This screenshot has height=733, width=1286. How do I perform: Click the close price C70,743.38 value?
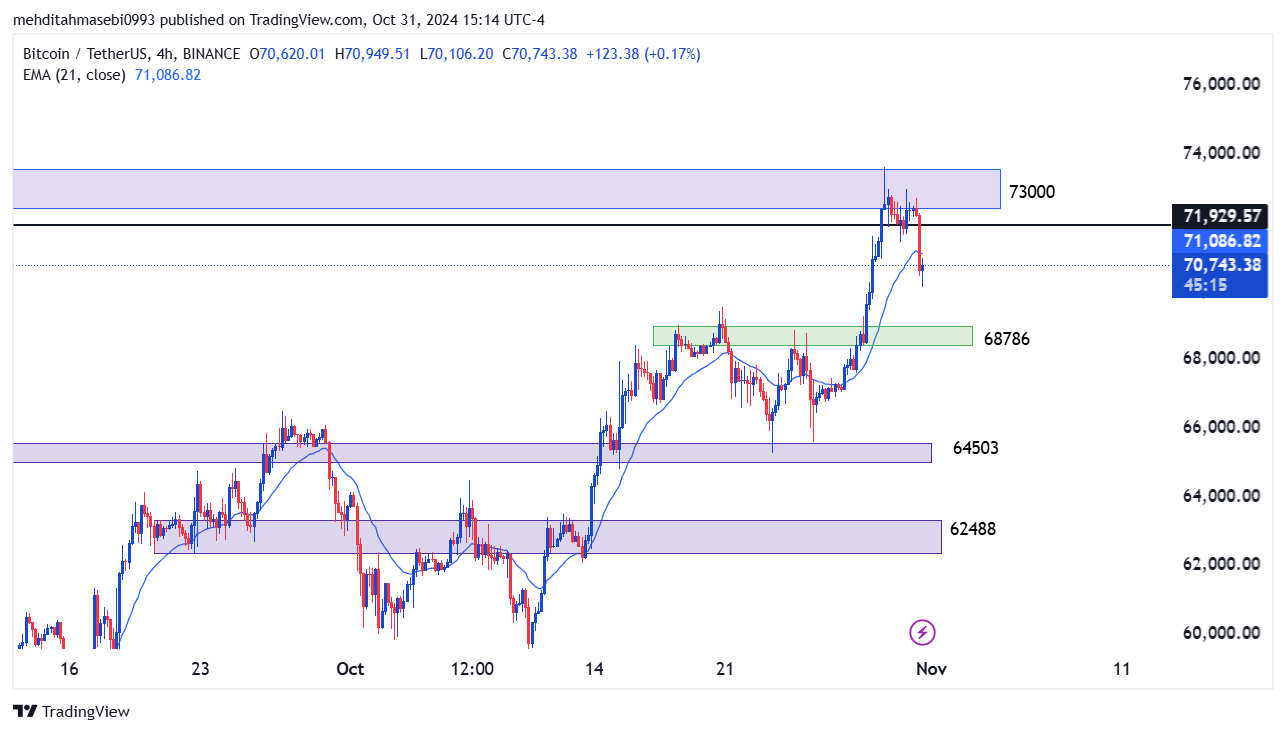[540, 54]
